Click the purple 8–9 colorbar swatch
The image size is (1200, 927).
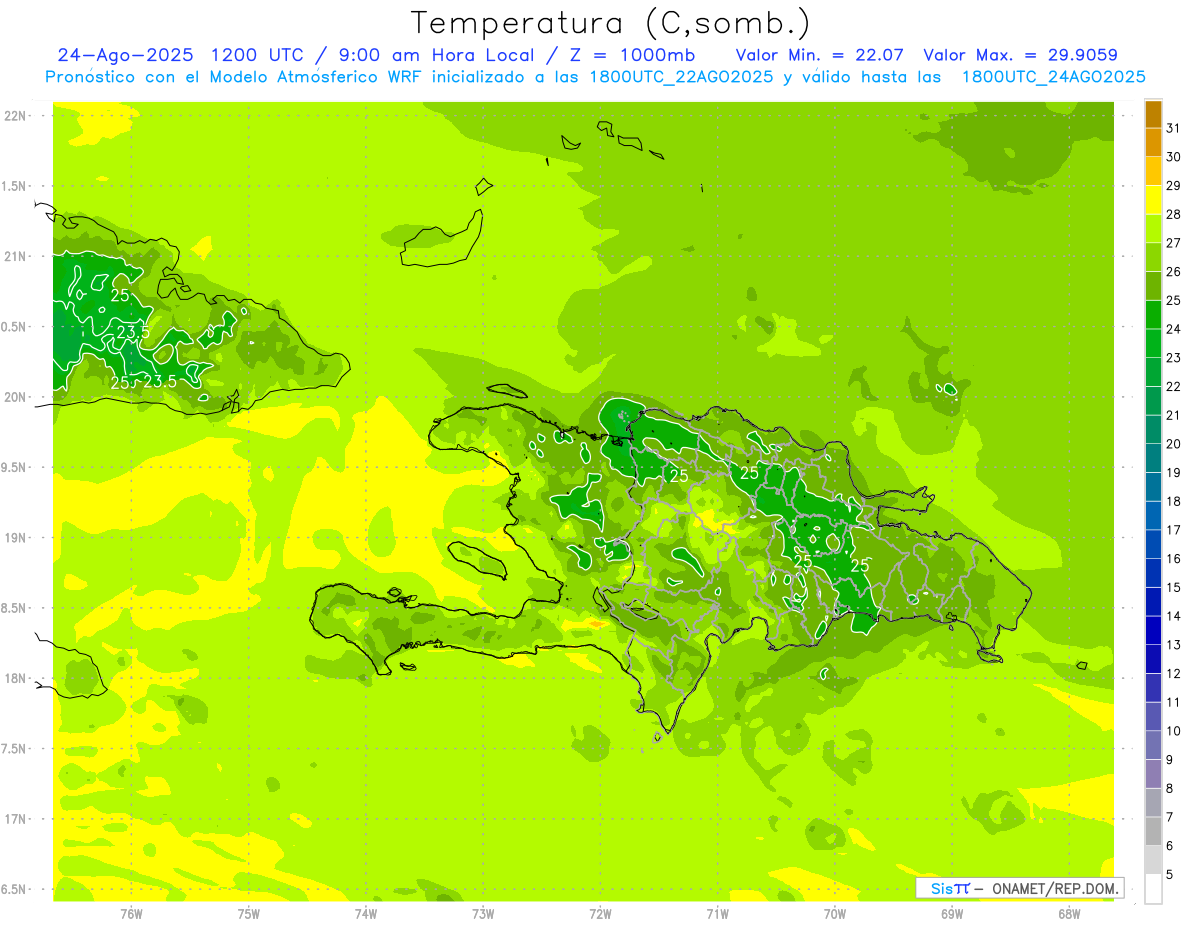pyautogui.click(x=1153, y=774)
